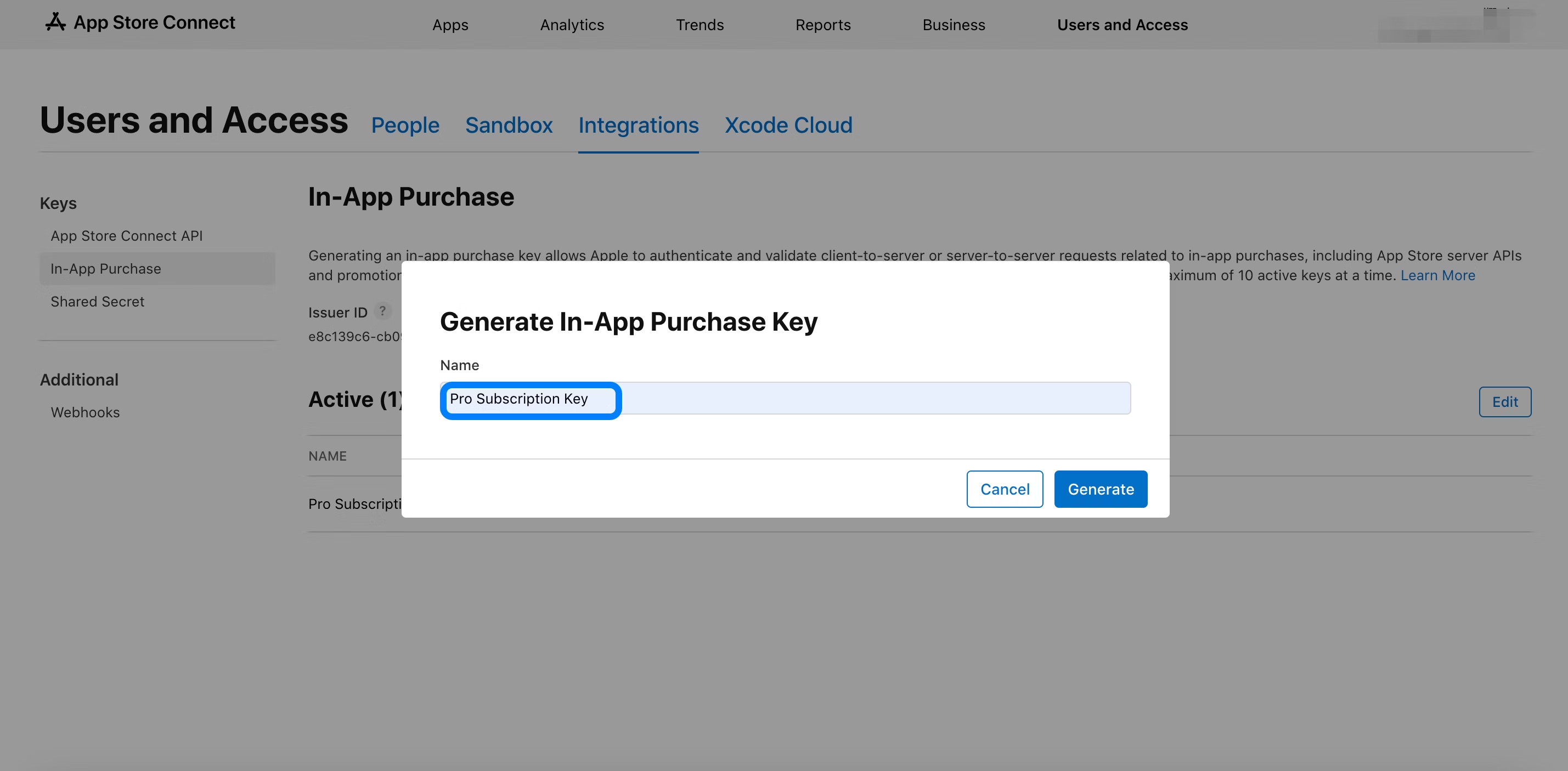Switch to the People tab
Viewport: 1568px width, 771px height.
[405, 126]
